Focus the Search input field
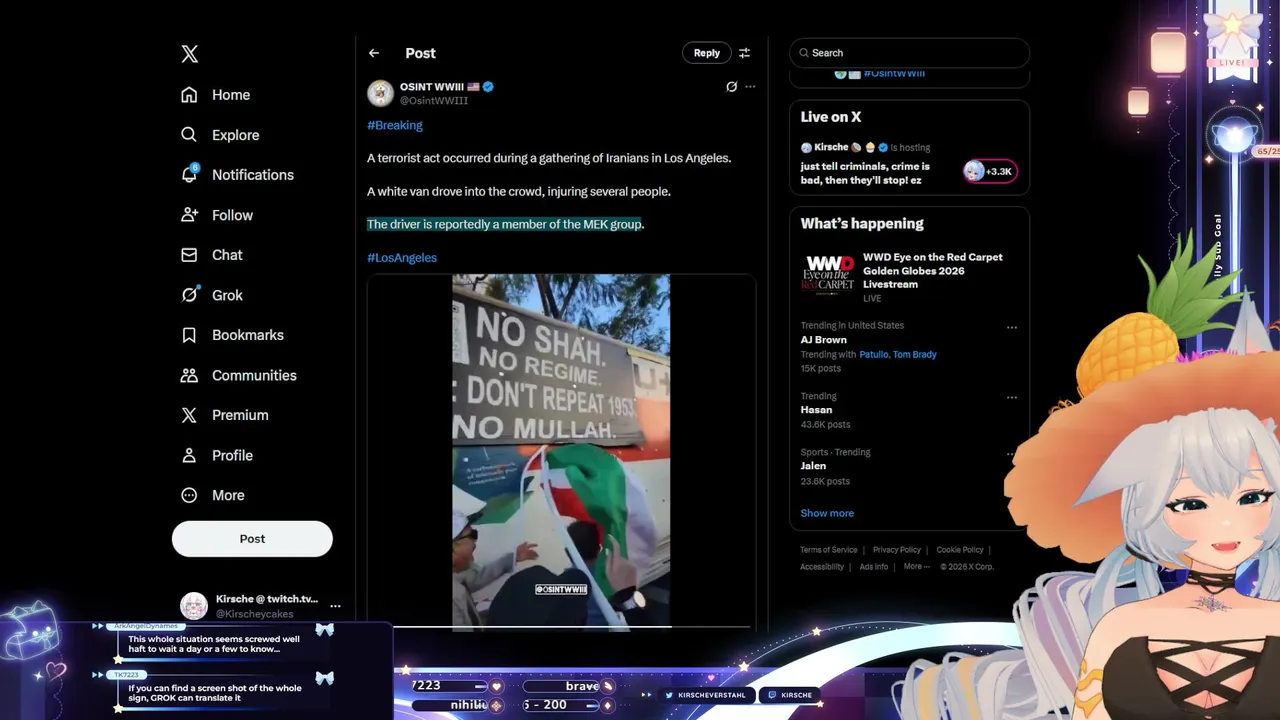The height and width of the screenshot is (720, 1280). (909, 53)
